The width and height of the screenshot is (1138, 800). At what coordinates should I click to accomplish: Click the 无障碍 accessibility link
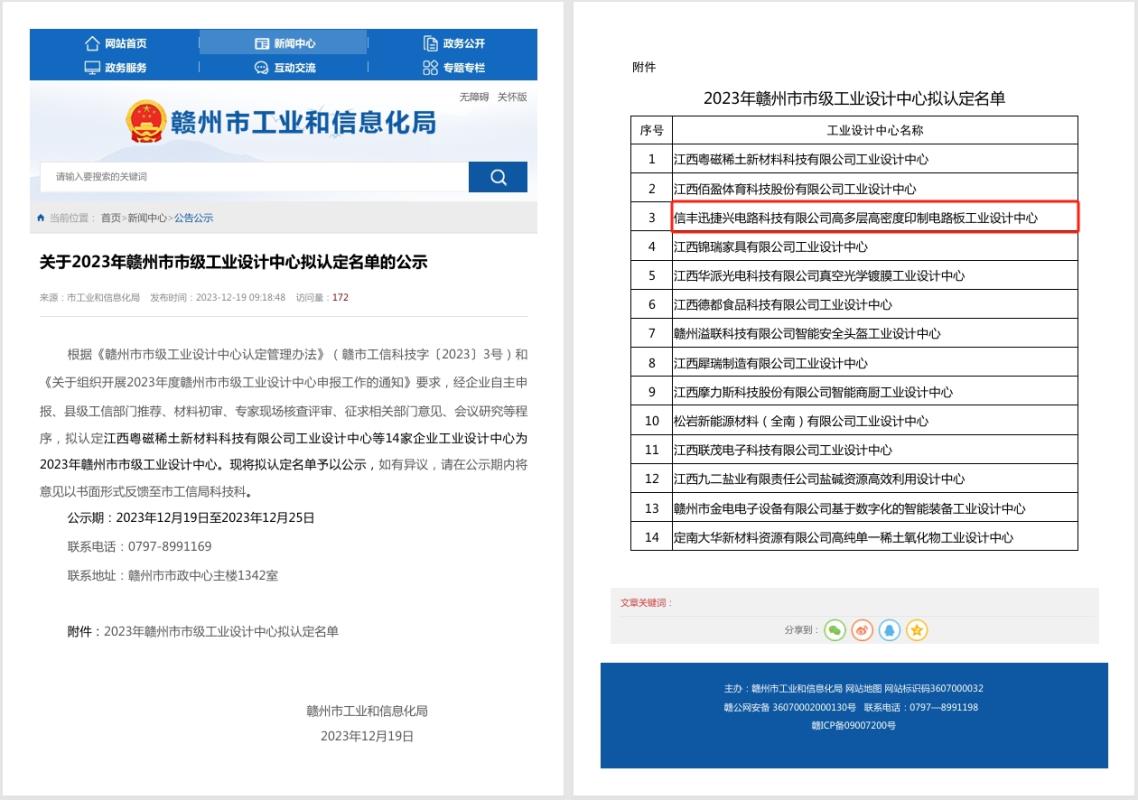473,97
